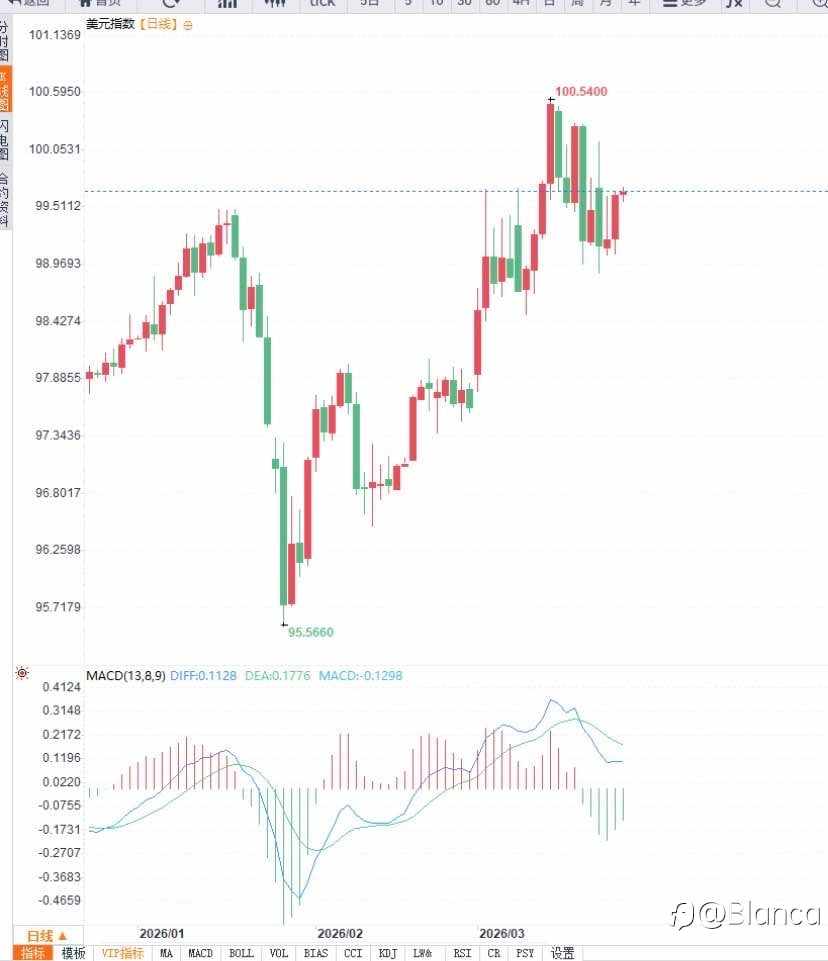Click the bar chart icon in top toolbar
828x961 pixels.
tap(227, 3)
